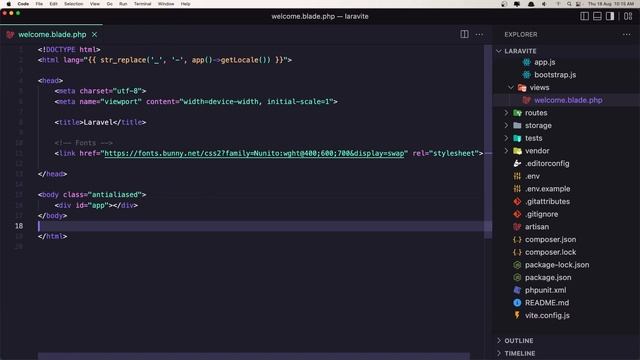Click the Laravel title text in code
640x360 pixels.
[x=98, y=122]
